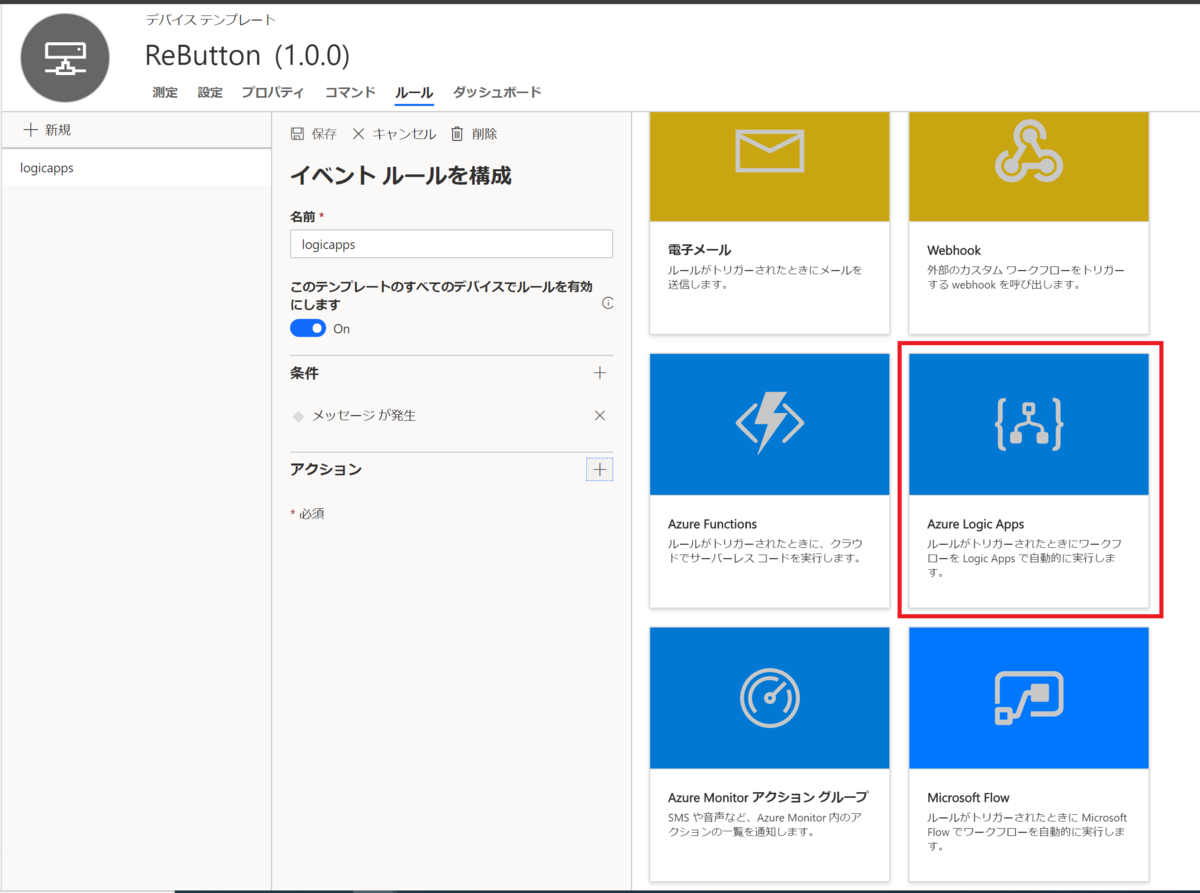This screenshot has width=1200, height=893.
Task: Click the 名前 input field
Action: pyautogui.click(x=451, y=244)
